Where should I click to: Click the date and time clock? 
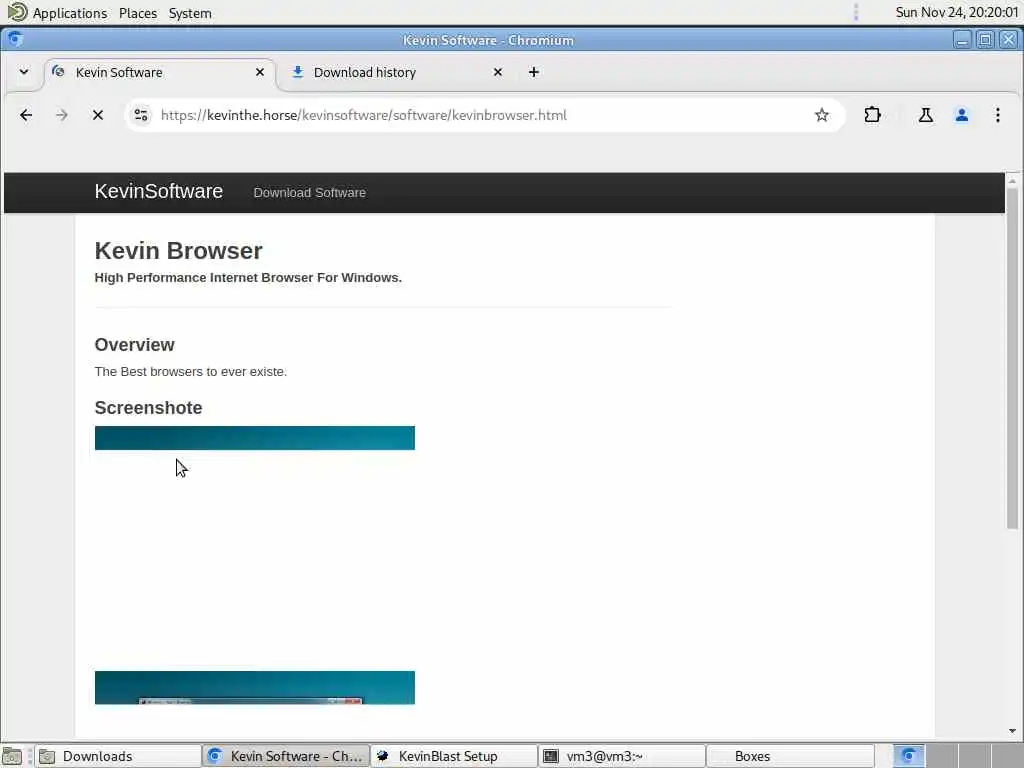tap(957, 12)
